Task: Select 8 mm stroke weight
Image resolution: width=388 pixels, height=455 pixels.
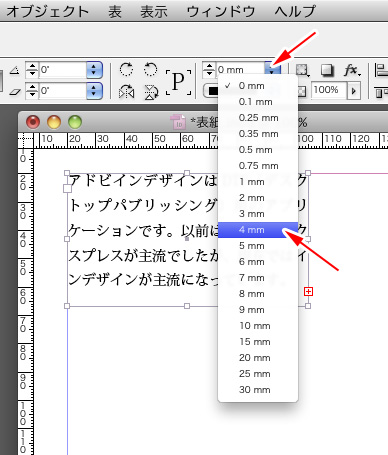Action: [x=258, y=294]
